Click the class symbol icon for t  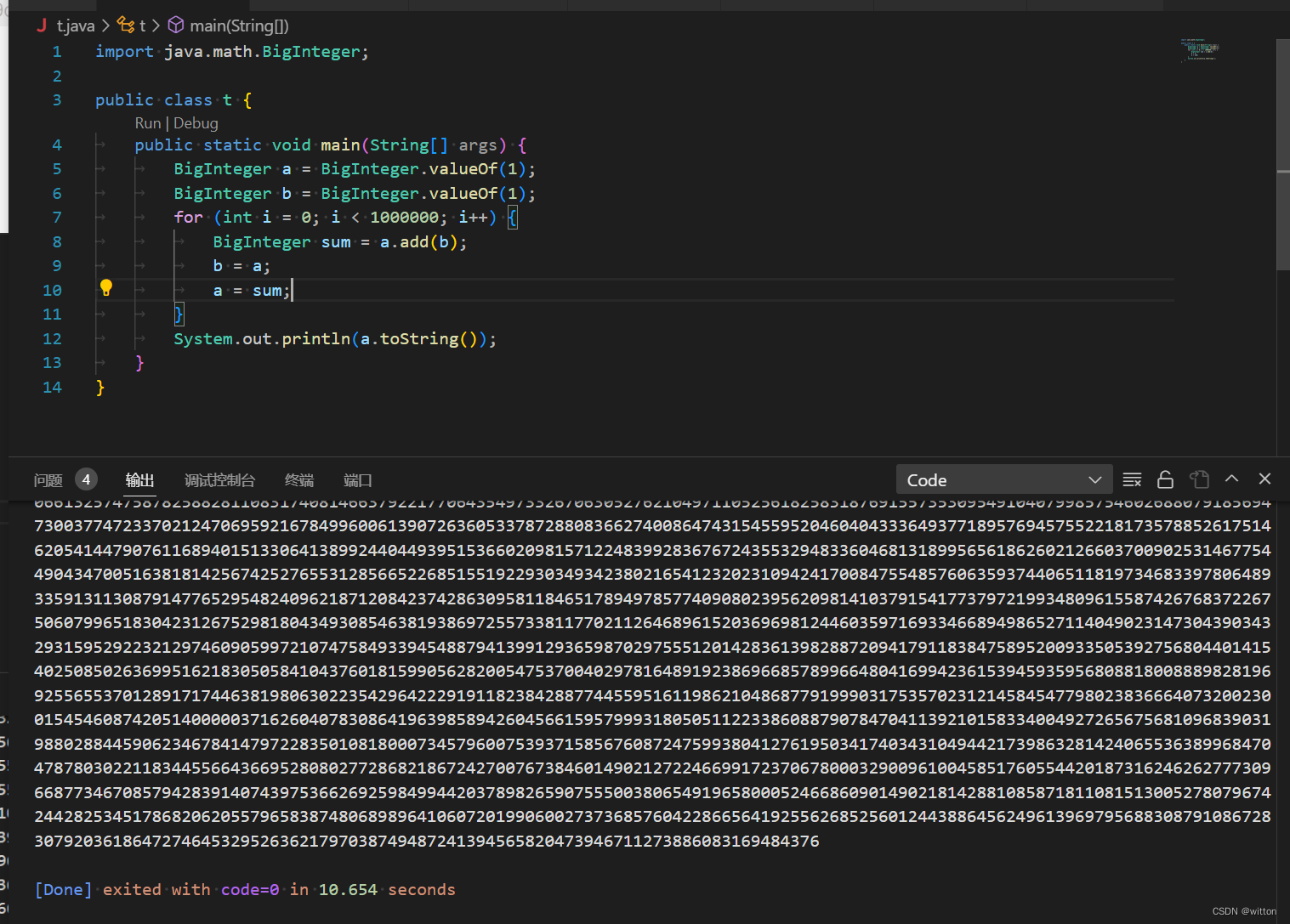click(x=126, y=26)
